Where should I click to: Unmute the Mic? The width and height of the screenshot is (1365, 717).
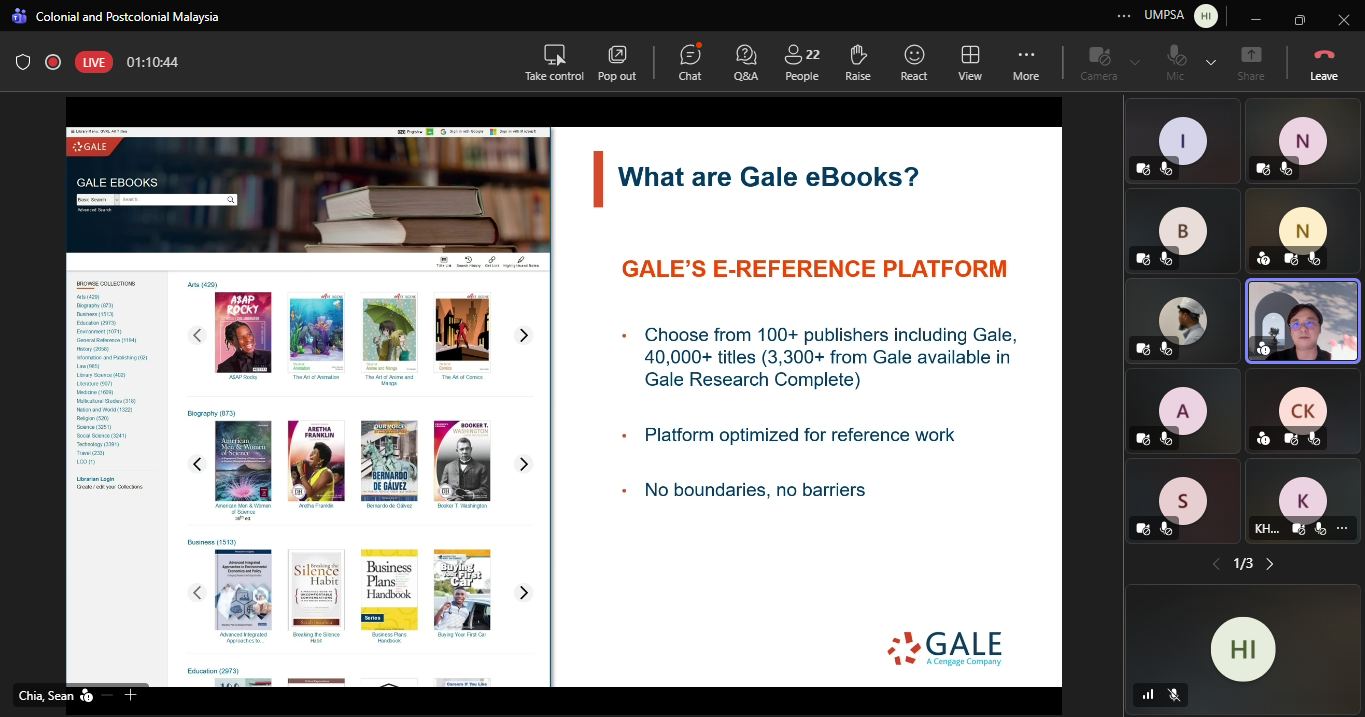click(x=1175, y=62)
